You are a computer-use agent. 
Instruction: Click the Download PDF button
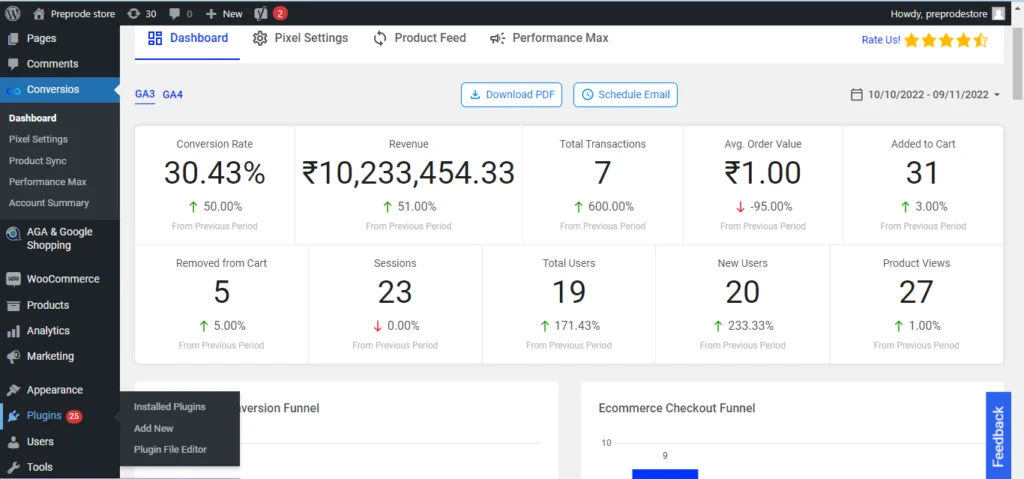tap(512, 95)
